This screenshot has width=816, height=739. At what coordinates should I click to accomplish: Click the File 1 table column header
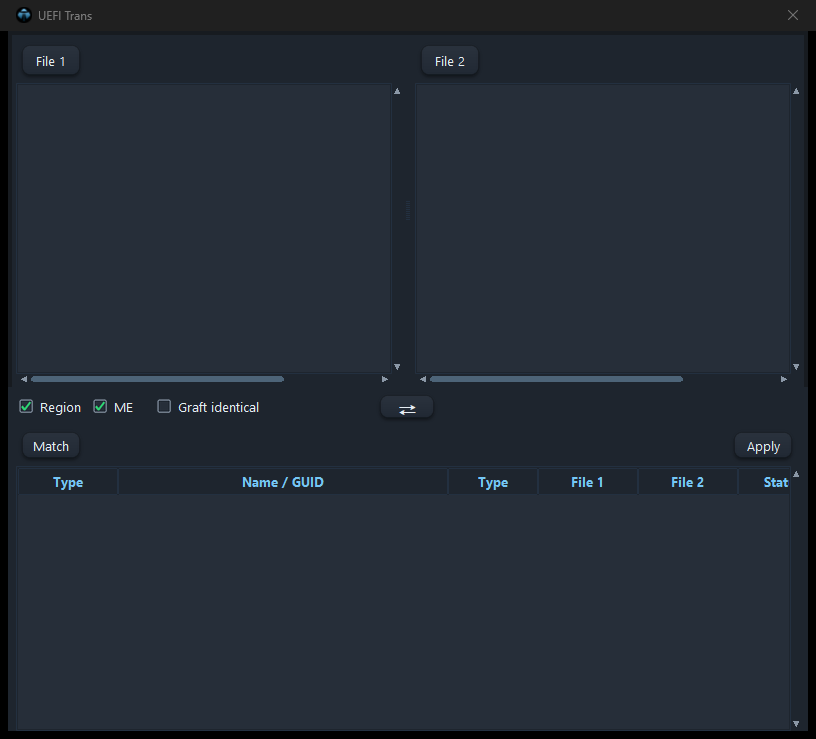click(x=587, y=482)
